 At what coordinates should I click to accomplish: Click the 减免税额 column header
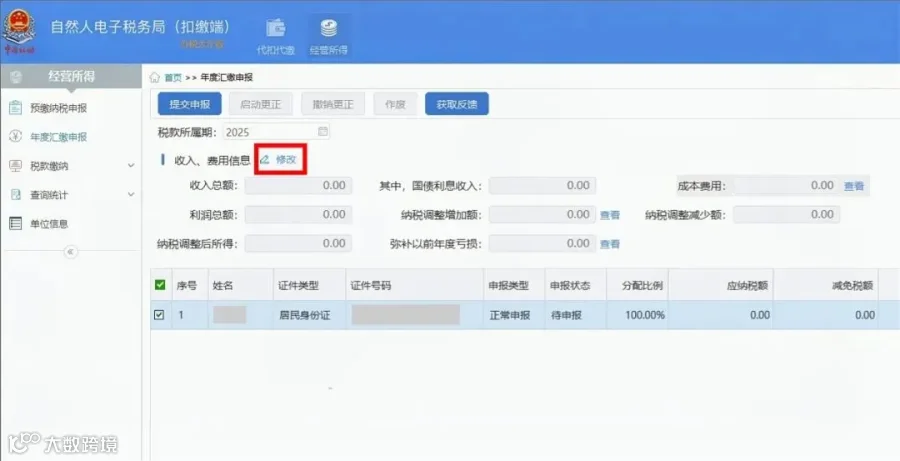point(826,285)
